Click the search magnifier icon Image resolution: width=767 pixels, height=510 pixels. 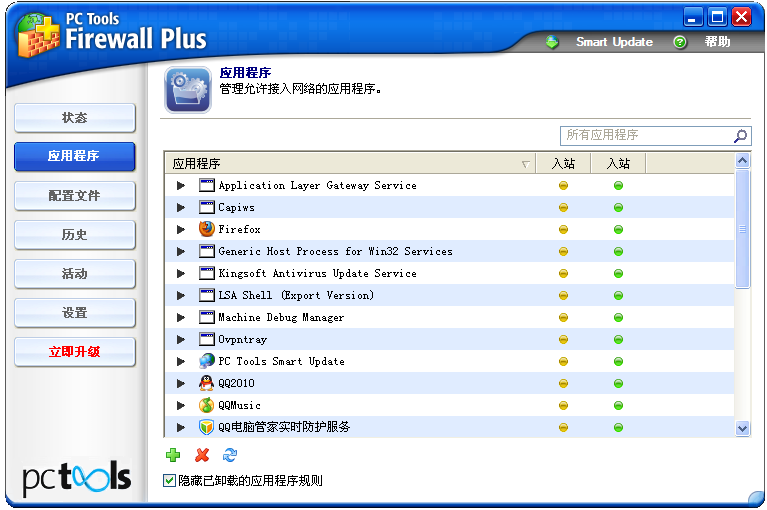coord(740,136)
